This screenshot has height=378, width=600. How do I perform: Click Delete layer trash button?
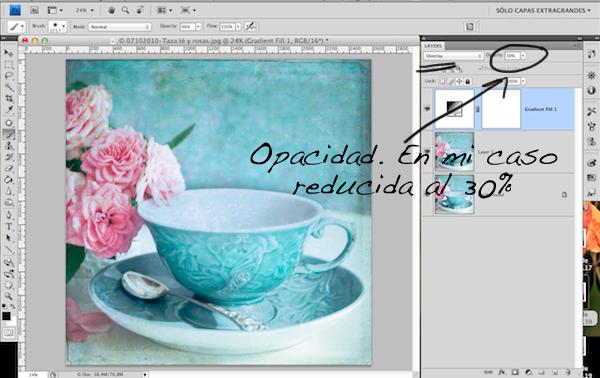click(568, 372)
